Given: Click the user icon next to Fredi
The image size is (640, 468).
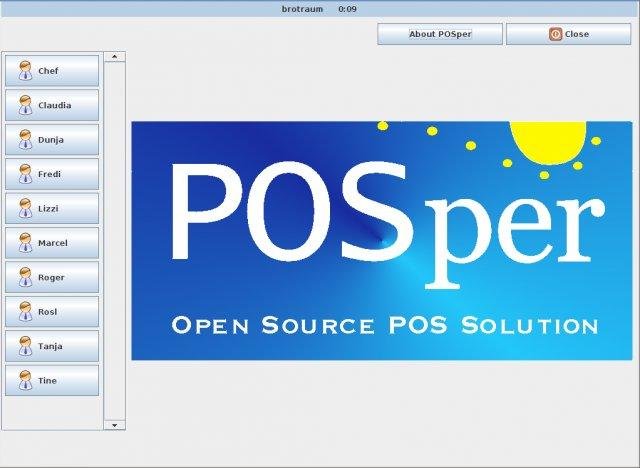Looking at the screenshot, I should 25,174.
